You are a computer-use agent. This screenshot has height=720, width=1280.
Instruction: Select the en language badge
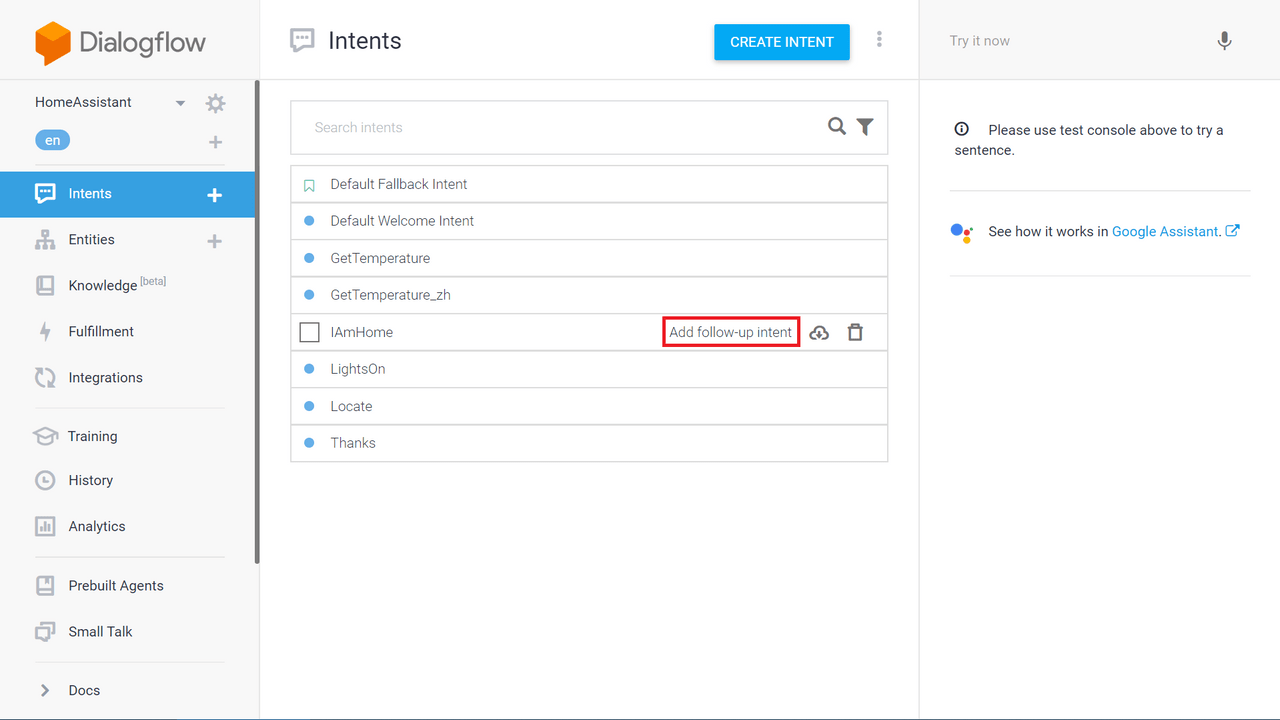tap(52, 141)
